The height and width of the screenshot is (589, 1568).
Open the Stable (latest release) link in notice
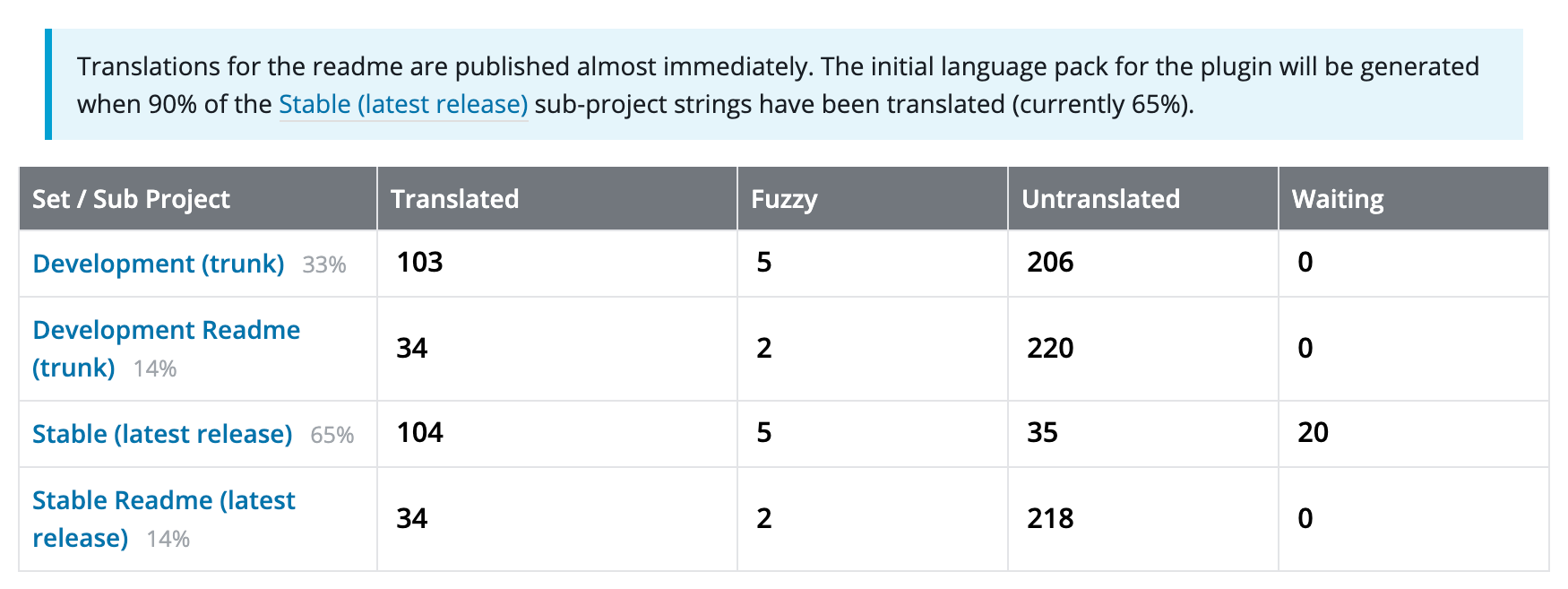click(x=402, y=105)
